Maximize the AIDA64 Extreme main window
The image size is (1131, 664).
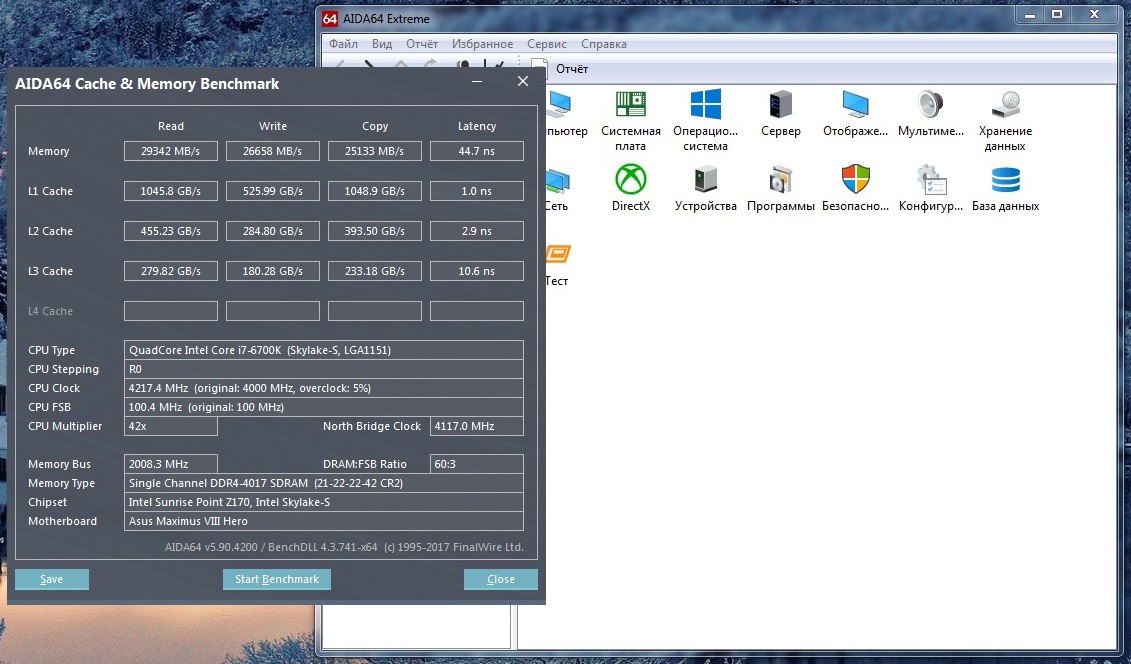point(1057,14)
